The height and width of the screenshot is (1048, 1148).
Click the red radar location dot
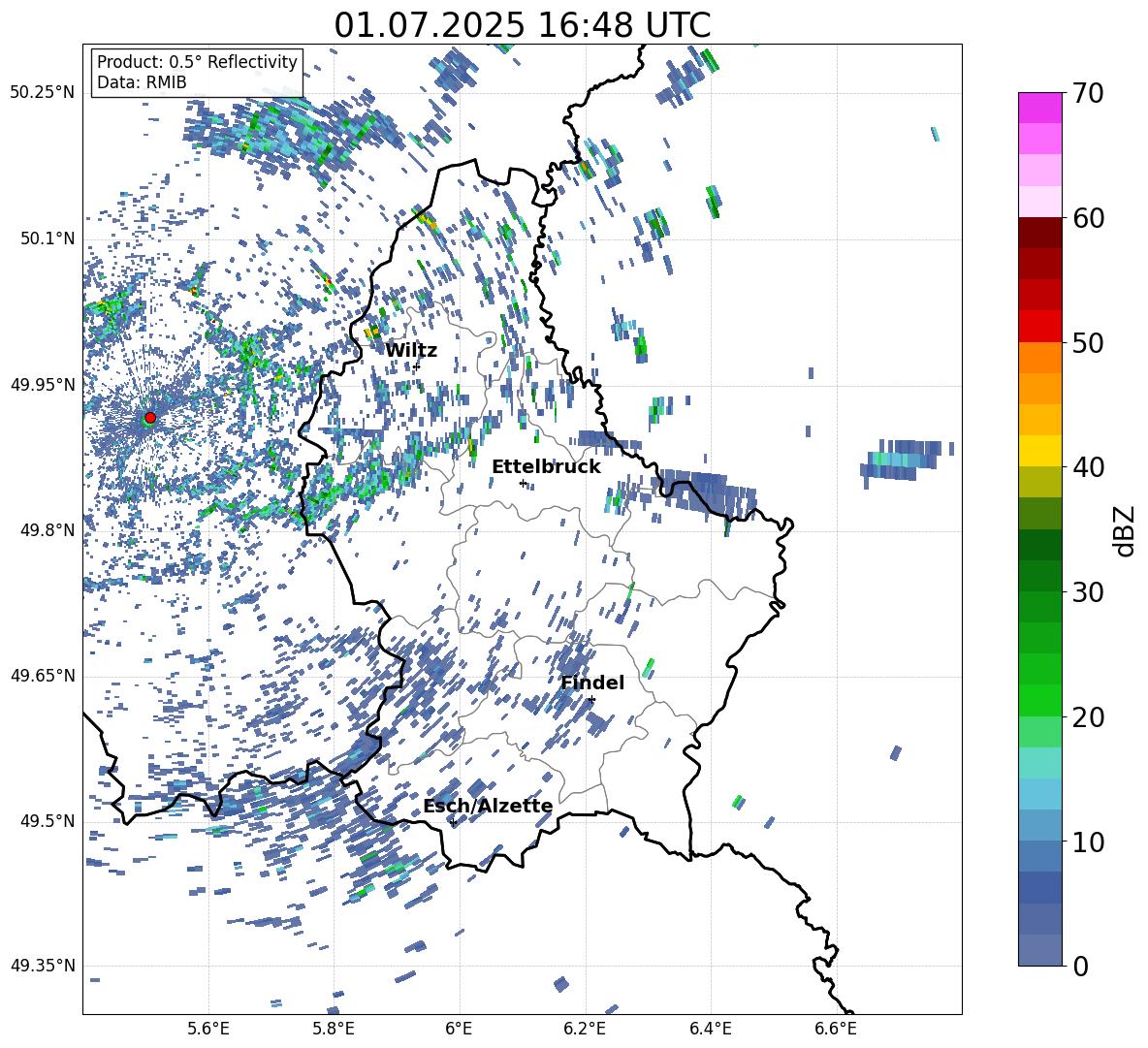pos(150,417)
